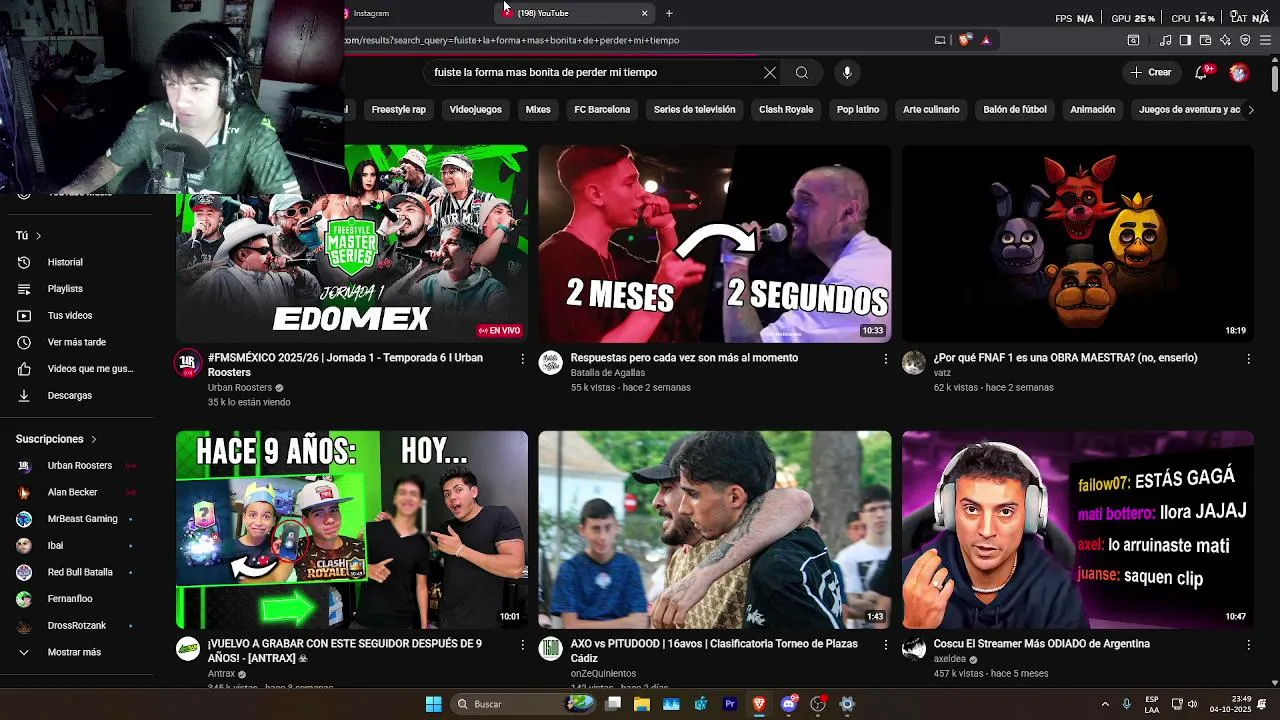The width and height of the screenshot is (1280, 720).
Task: Toggle the Brave sidebar panel icon
Action: coord(1185,40)
